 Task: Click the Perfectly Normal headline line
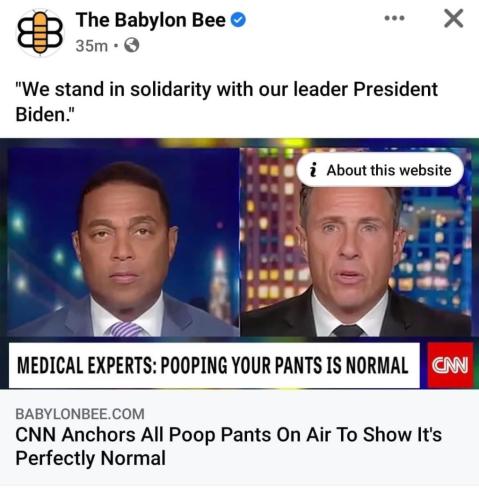(91, 458)
